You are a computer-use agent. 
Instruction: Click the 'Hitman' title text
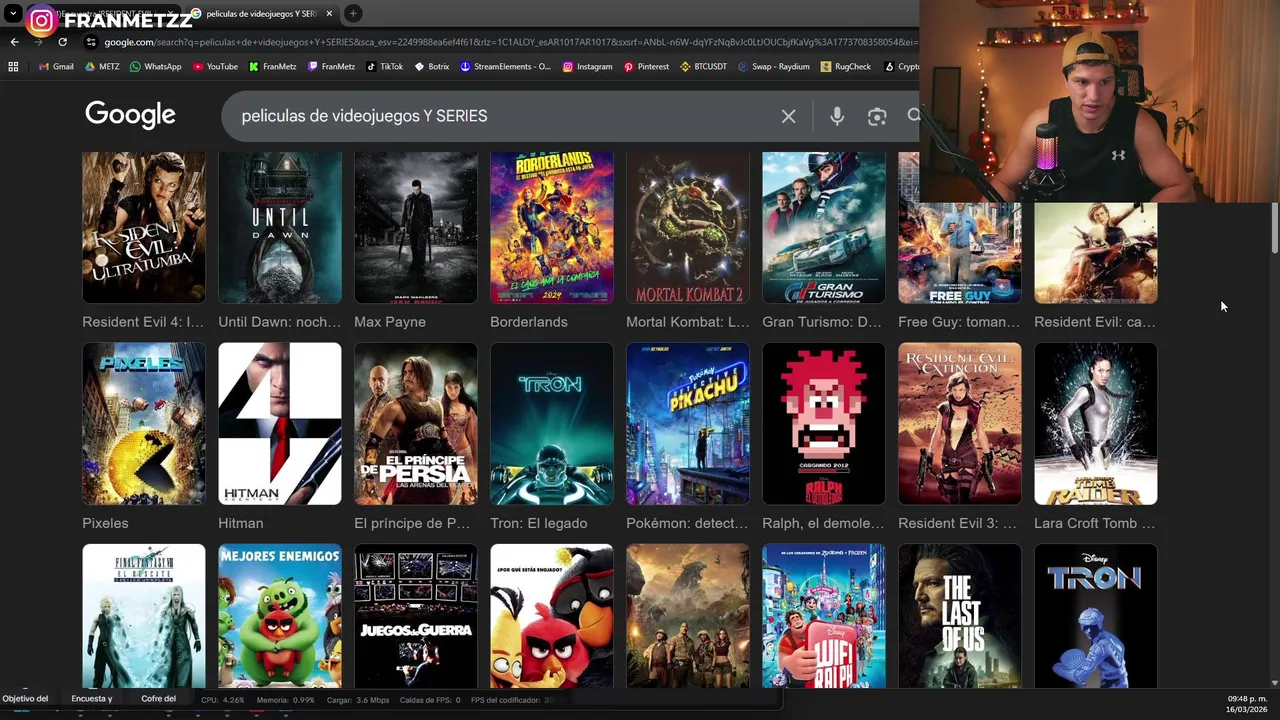pos(241,523)
